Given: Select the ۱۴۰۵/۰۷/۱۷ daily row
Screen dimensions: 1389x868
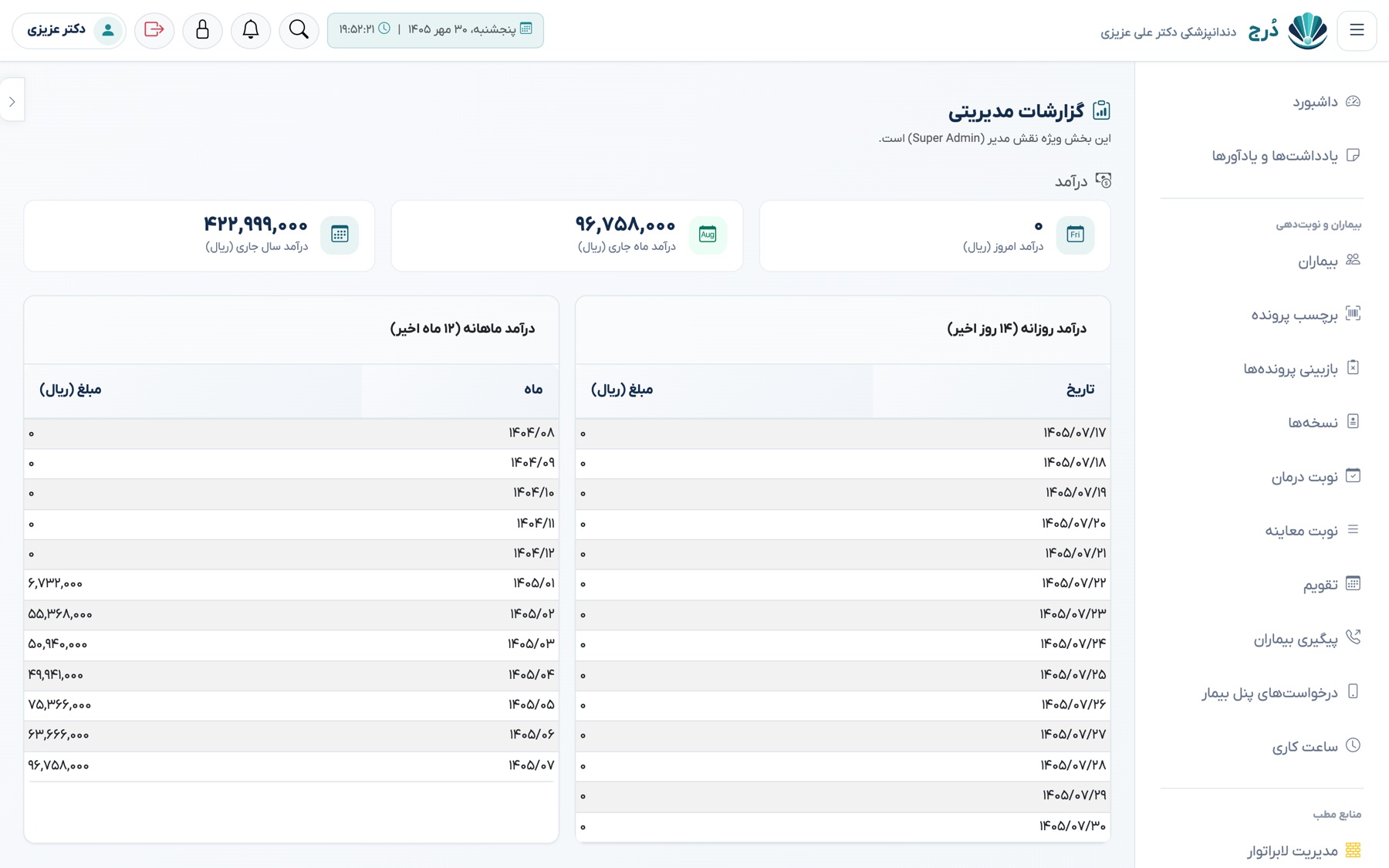Looking at the screenshot, I should (843, 433).
